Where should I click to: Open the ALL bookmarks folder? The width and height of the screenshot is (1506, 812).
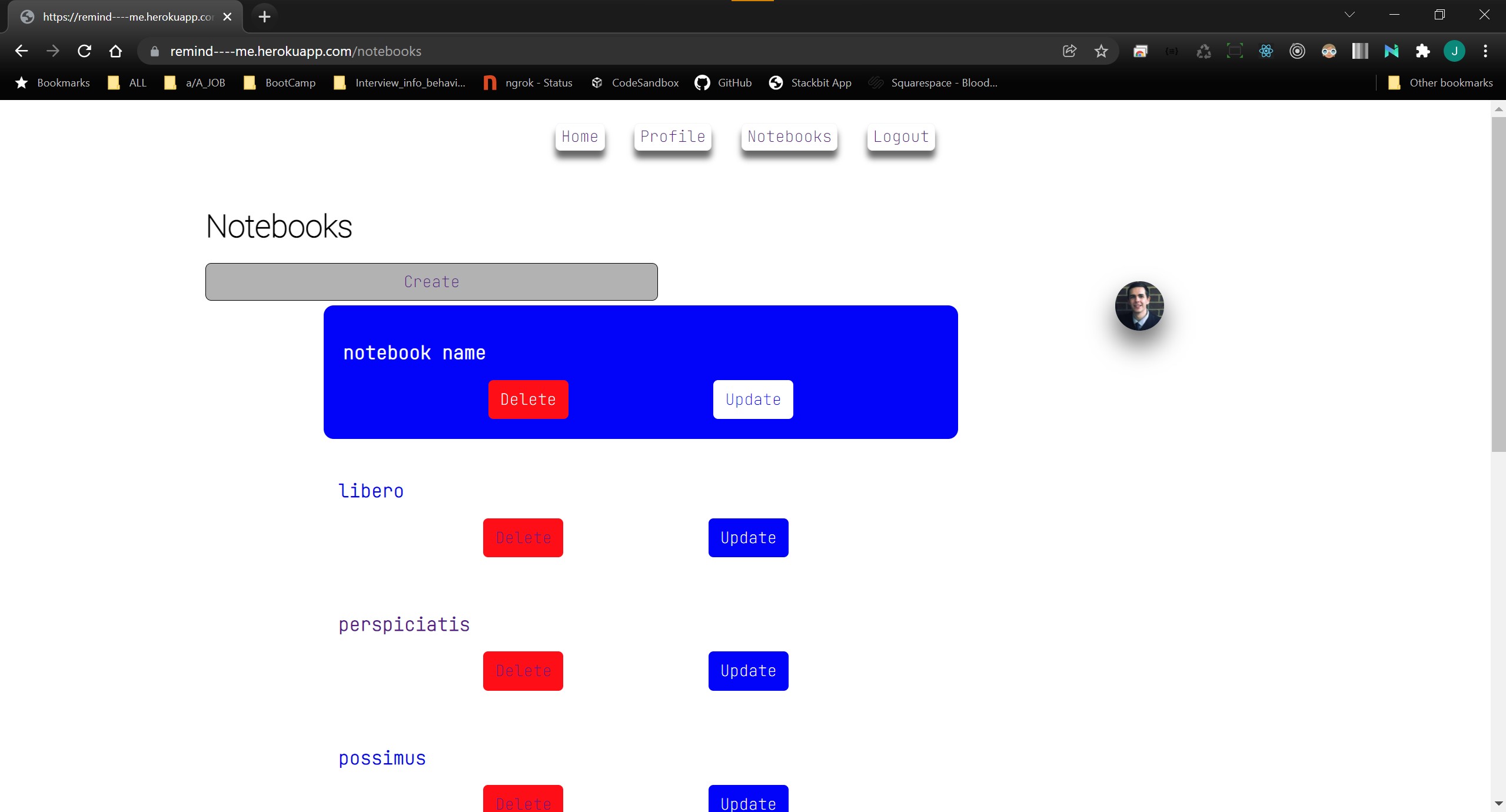(x=127, y=83)
